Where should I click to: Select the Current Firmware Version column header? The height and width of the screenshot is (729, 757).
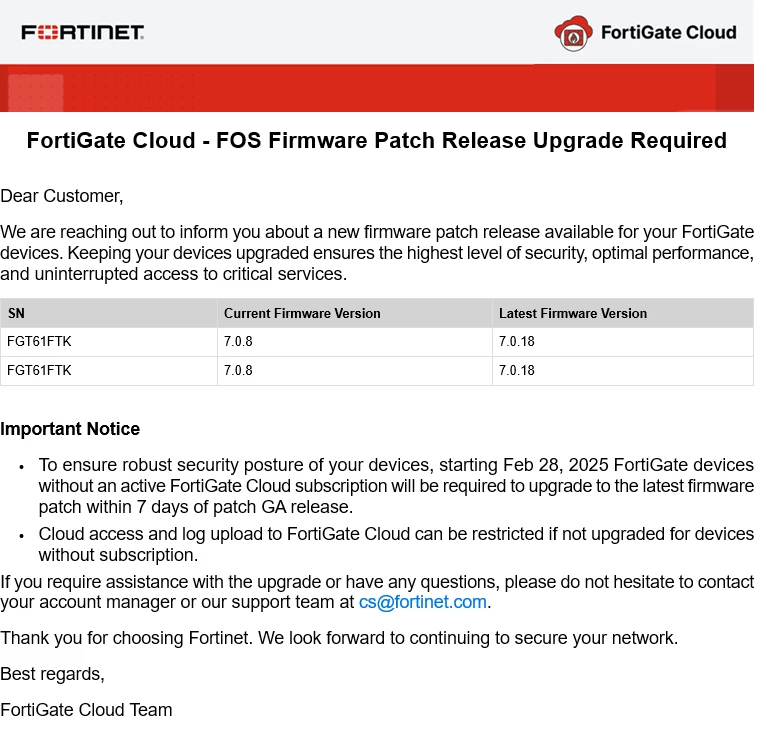click(355, 313)
